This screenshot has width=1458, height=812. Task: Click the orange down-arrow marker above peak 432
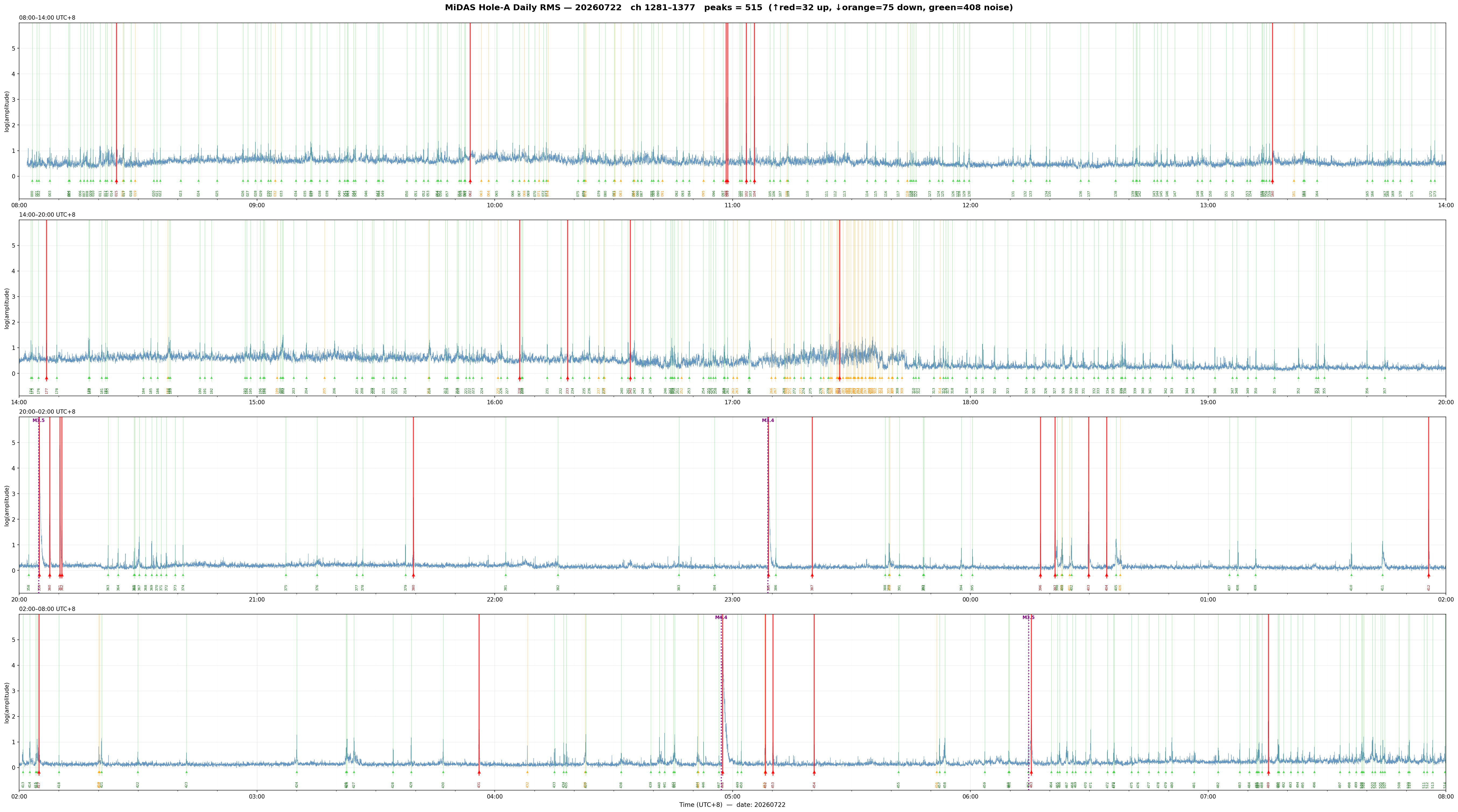click(528, 772)
